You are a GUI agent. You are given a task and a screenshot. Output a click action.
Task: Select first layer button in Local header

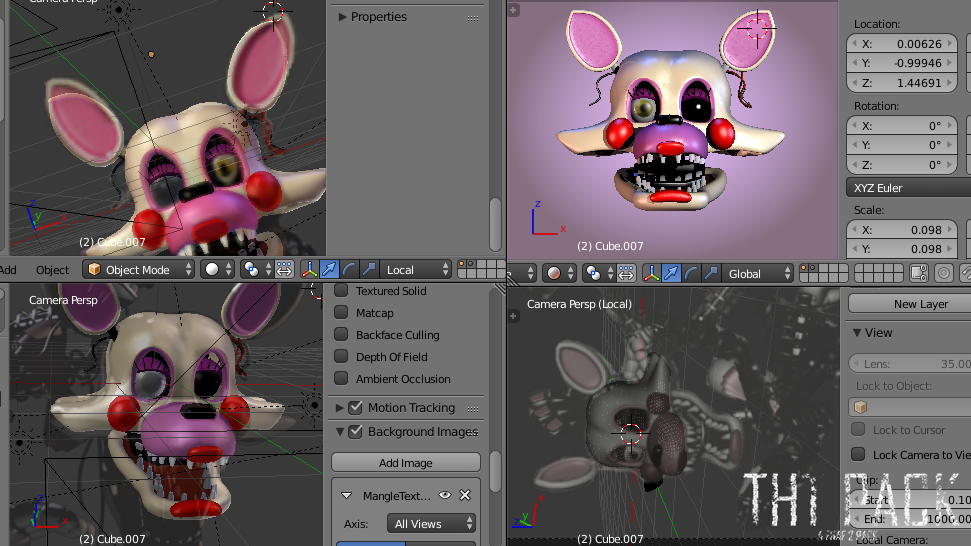coord(461,264)
